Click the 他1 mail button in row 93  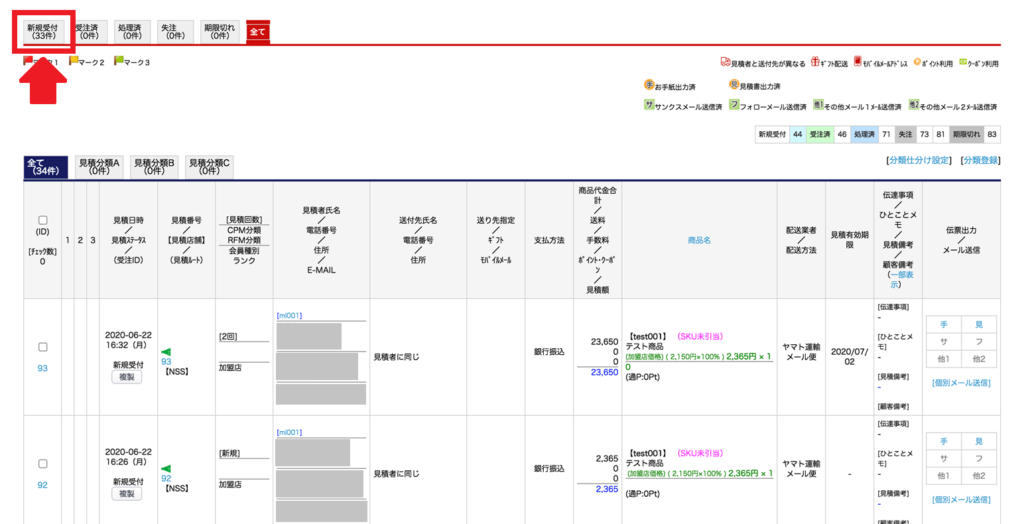pos(943,357)
